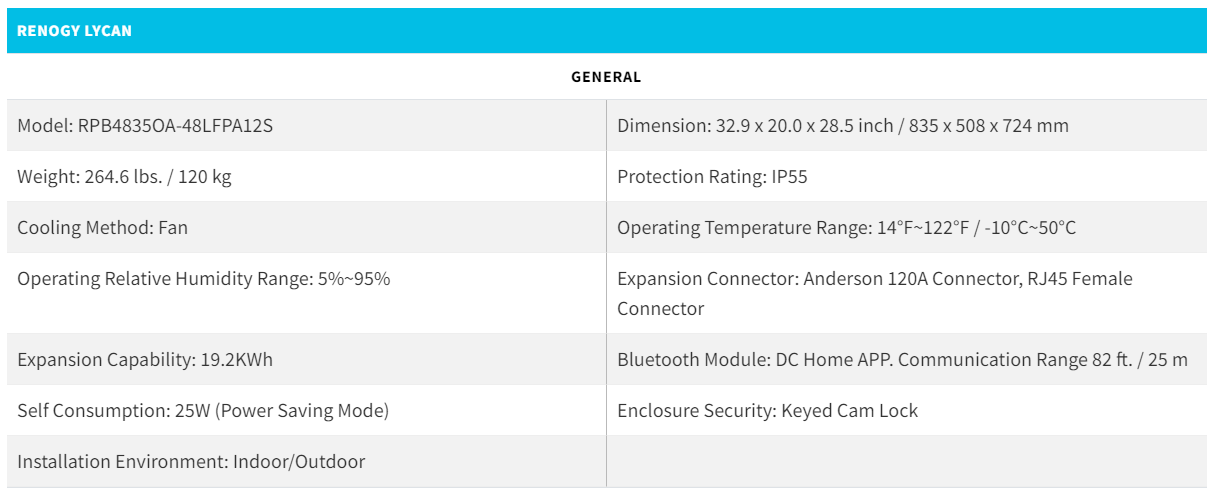Image resolution: width=1215 pixels, height=494 pixels.
Task: Select the Protection Rating cell
Action: 712,177
